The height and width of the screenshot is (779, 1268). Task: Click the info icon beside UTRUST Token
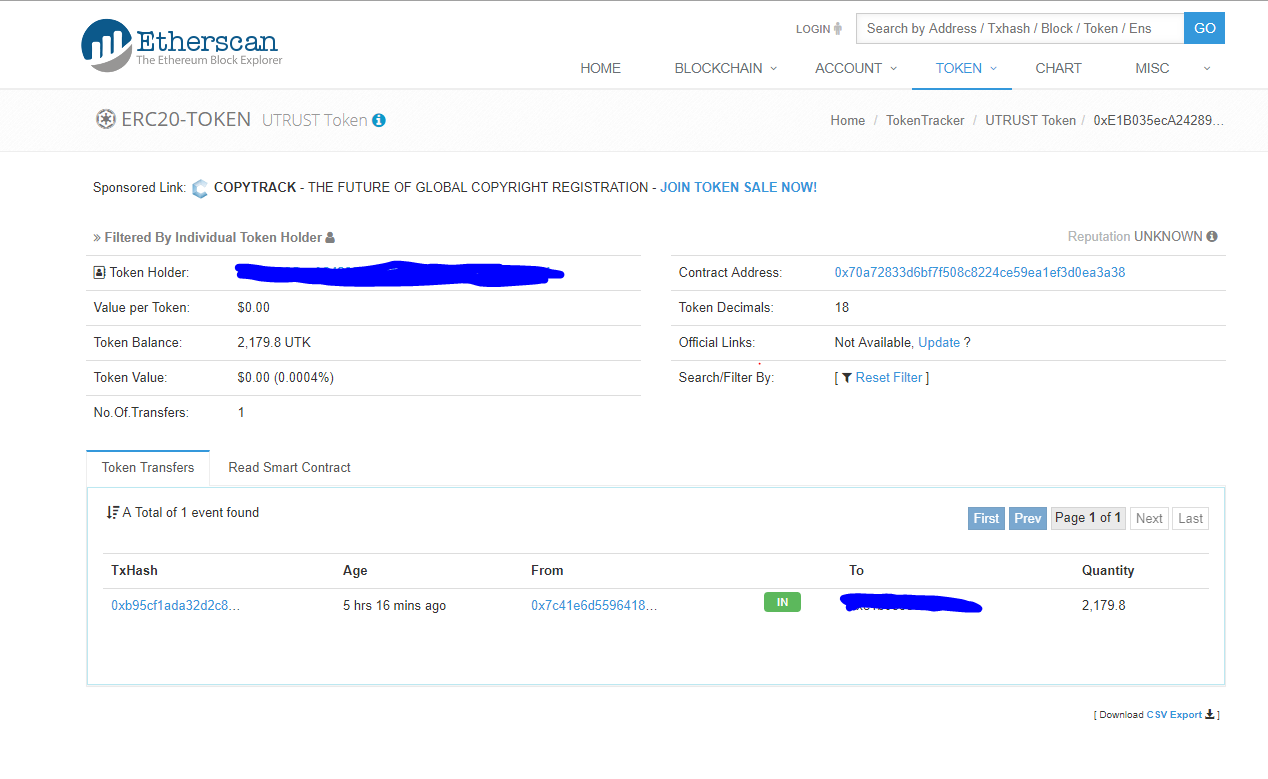(x=379, y=120)
